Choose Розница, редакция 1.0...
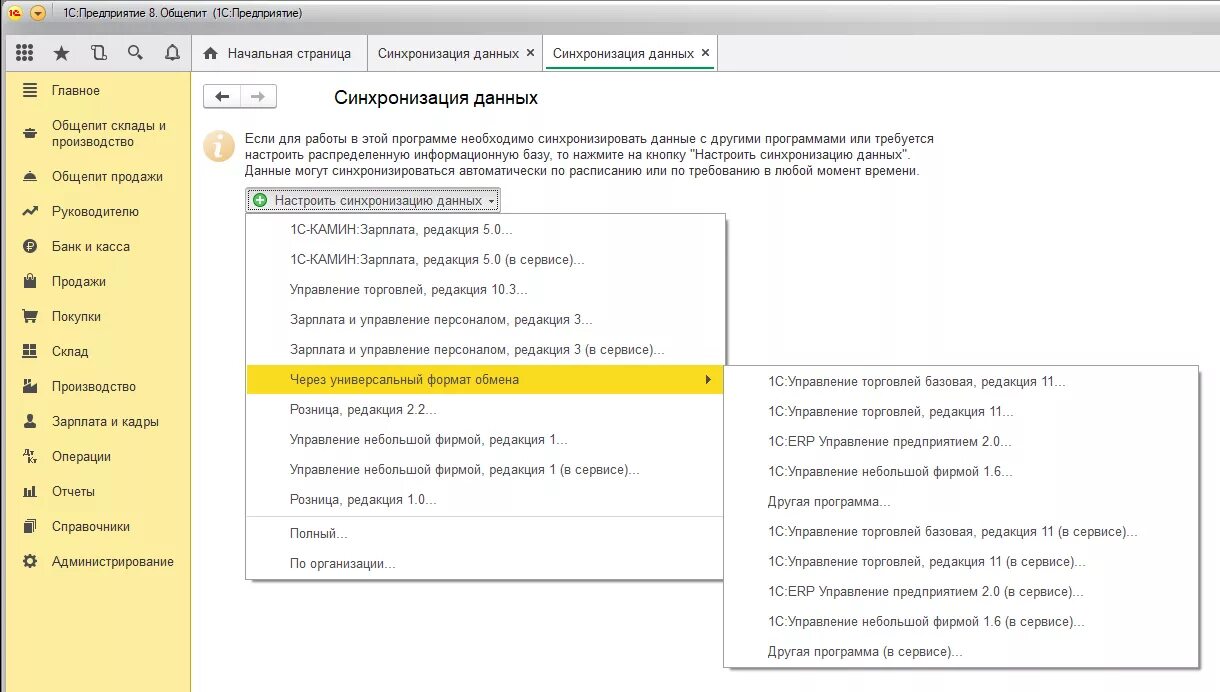Screen dimensions: 1220x692 click(x=484, y=499)
